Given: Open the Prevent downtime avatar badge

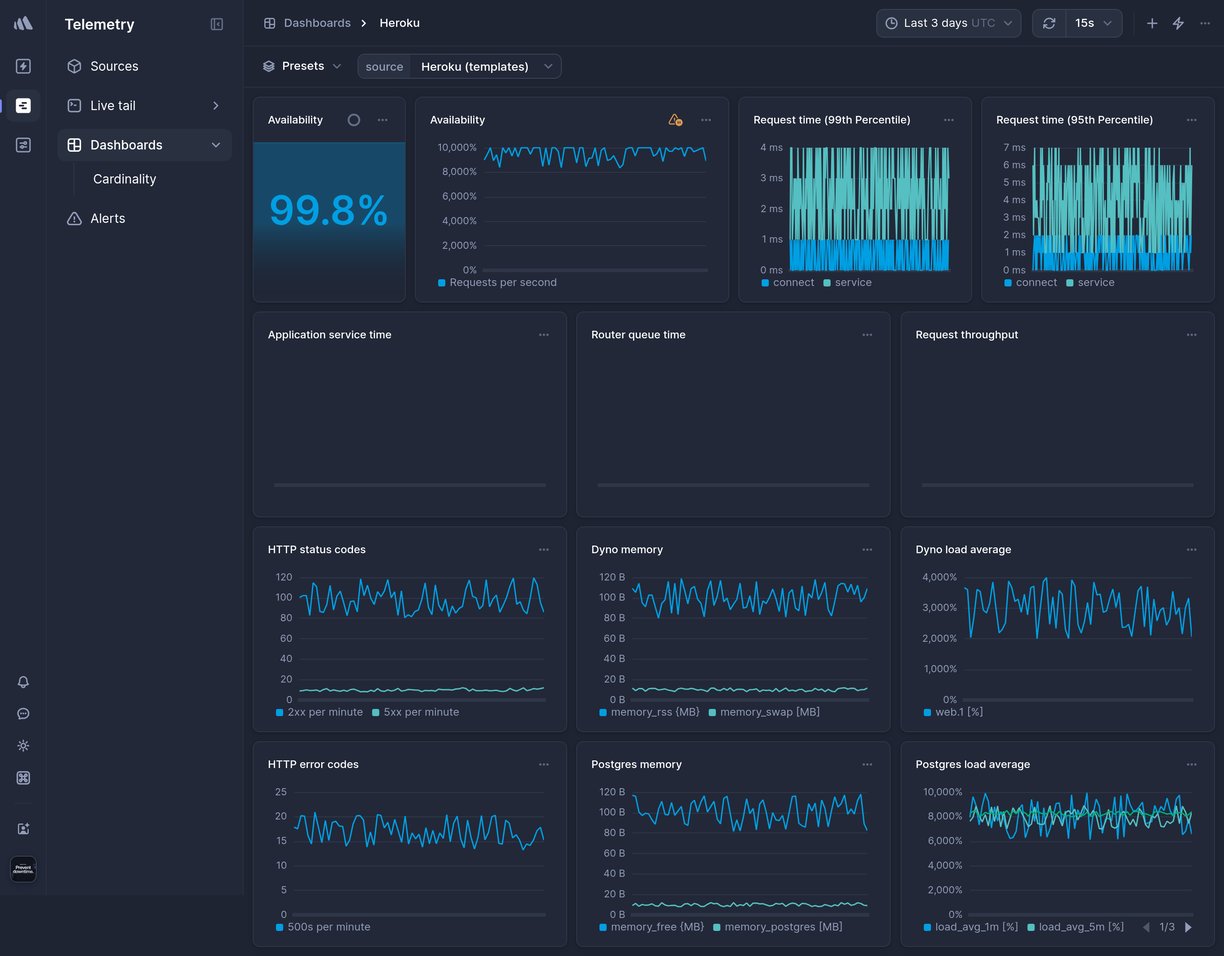Looking at the screenshot, I should (23, 870).
